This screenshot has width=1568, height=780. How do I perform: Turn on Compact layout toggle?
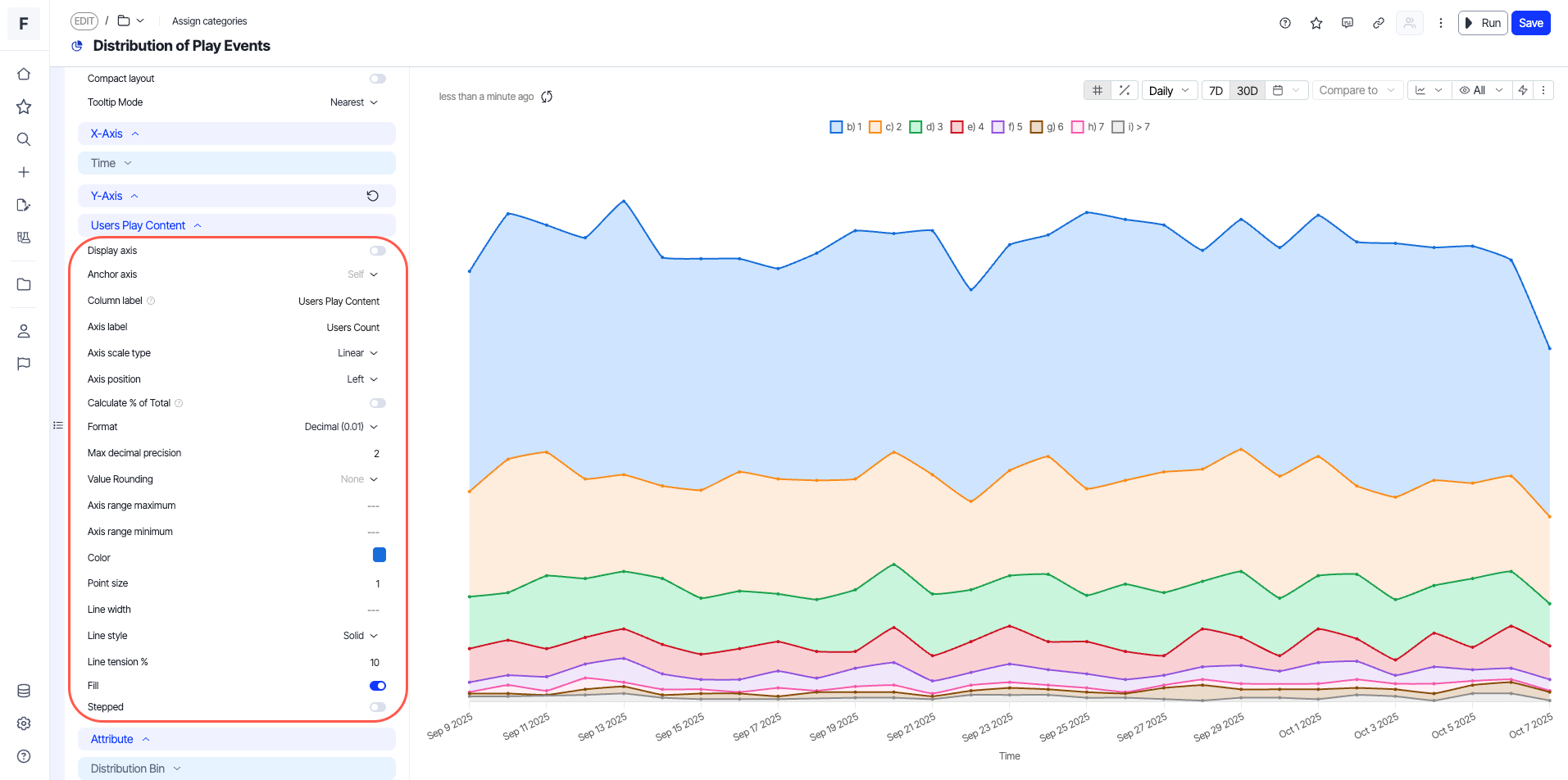point(377,79)
